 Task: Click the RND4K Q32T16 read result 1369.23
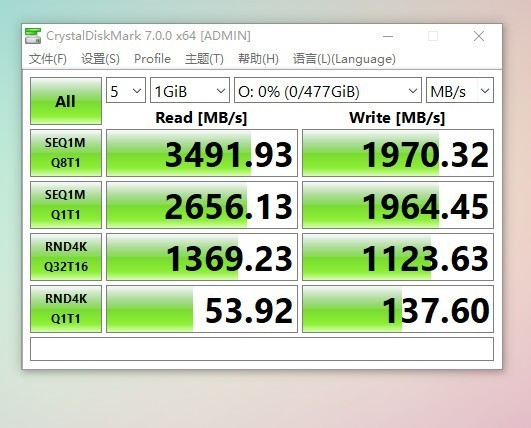point(202,257)
